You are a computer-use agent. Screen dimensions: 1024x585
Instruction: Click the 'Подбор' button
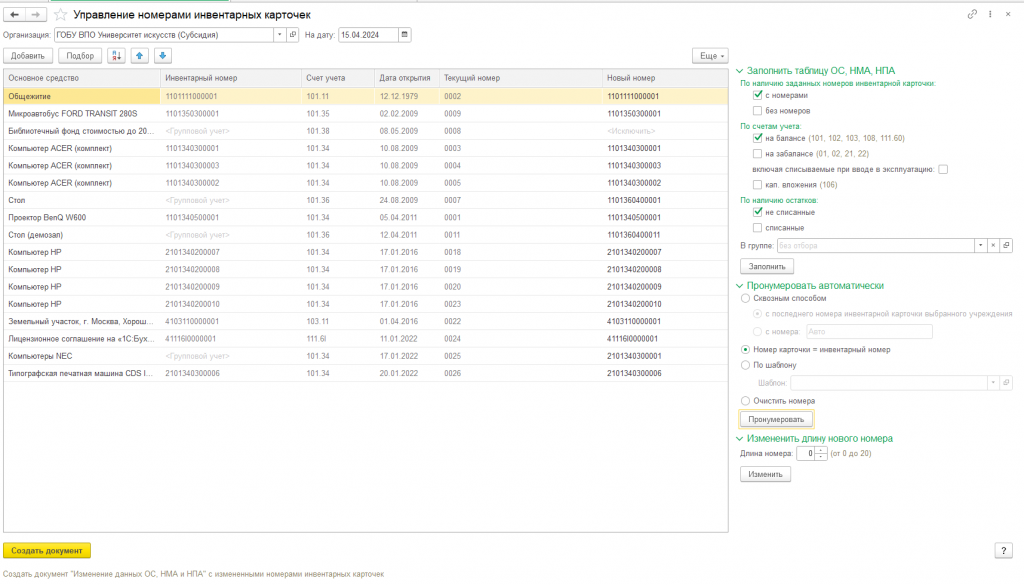[80, 55]
